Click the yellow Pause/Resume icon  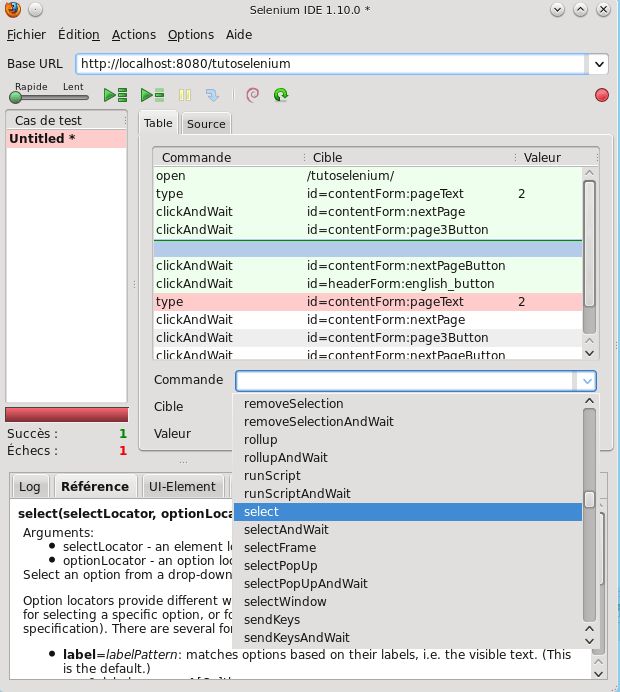(x=184, y=95)
